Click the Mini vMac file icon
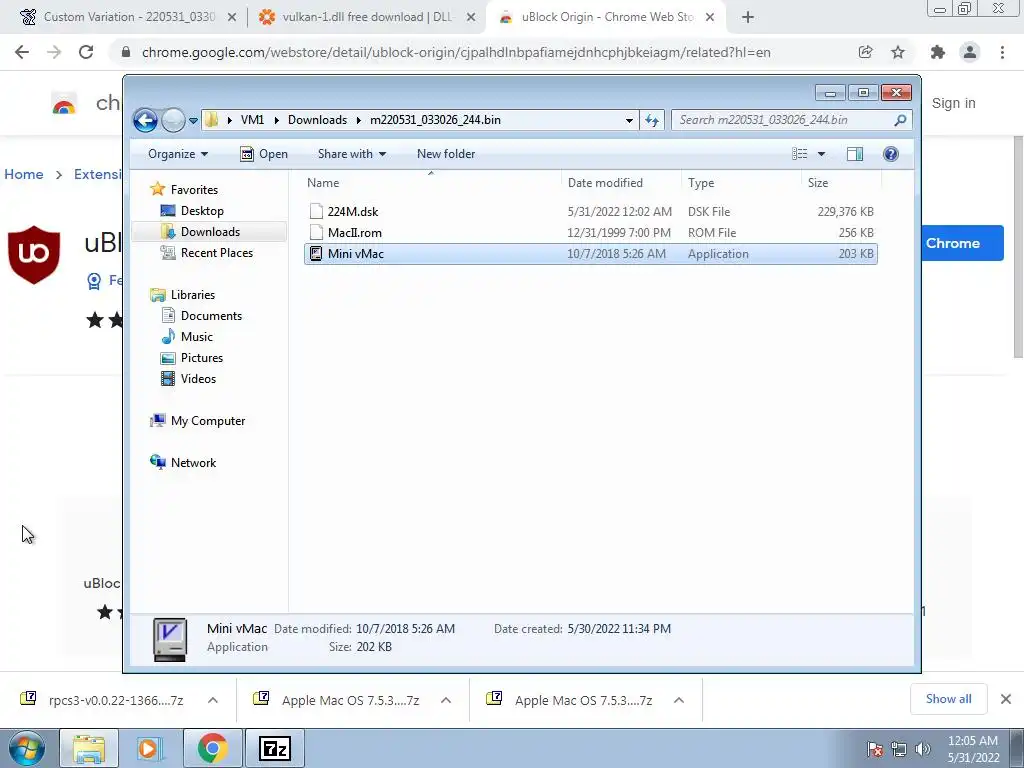Screen dimensions: 1024x768 pos(316,254)
